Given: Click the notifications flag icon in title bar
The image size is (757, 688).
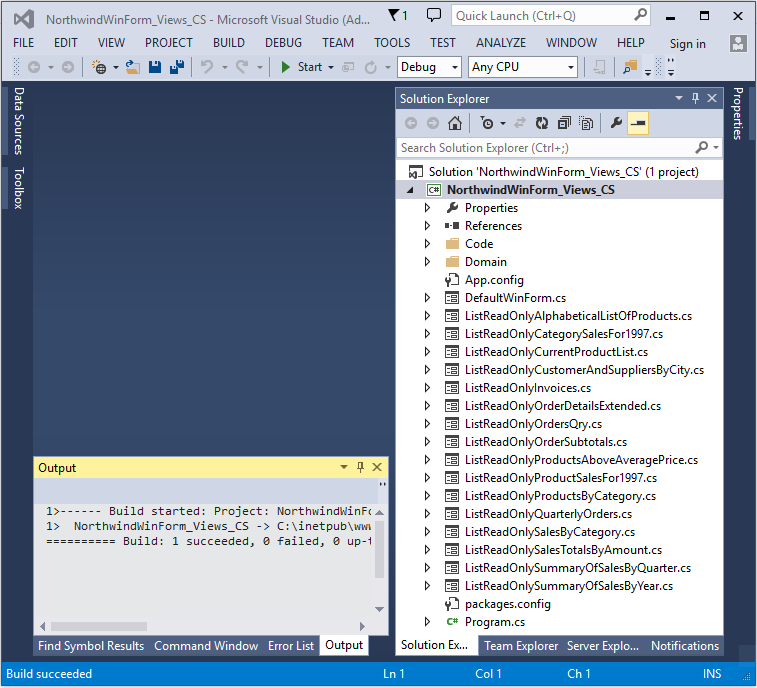Looking at the screenshot, I should click(394, 15).
